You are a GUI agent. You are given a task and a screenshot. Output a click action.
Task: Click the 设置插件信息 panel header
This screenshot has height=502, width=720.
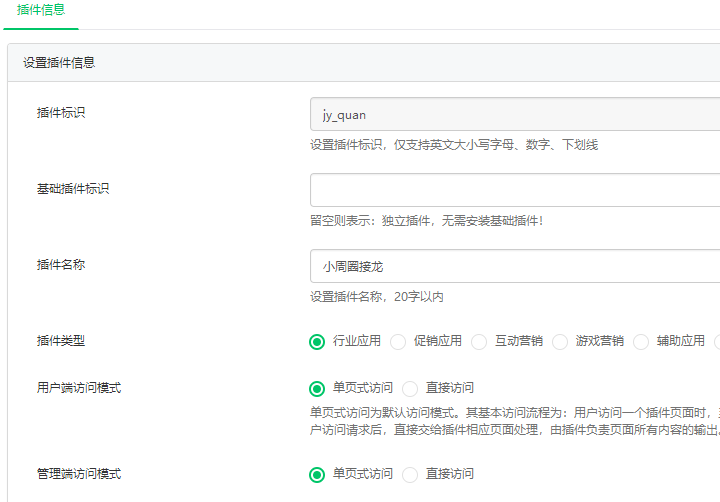click(59, 62)
